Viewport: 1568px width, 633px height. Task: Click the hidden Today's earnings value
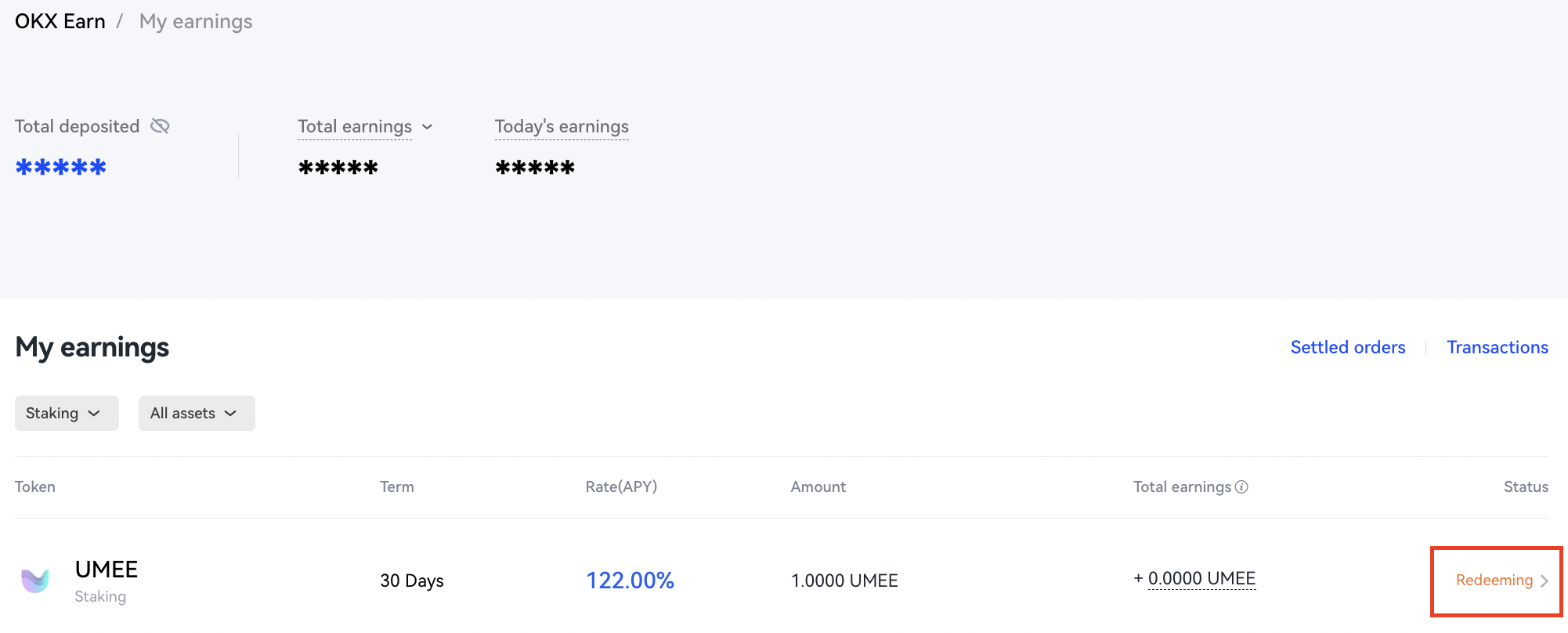[535, 167]
